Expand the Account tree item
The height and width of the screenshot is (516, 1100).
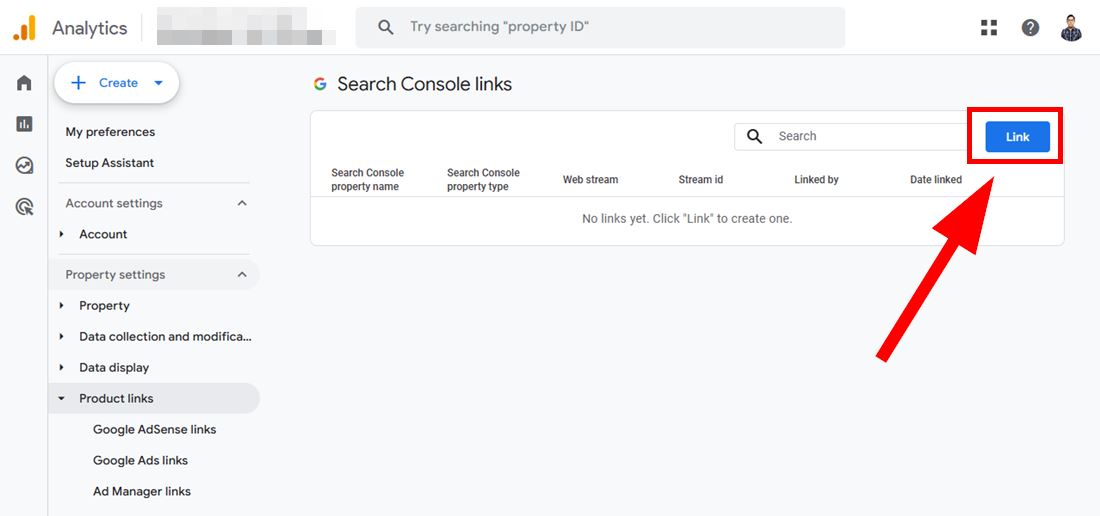click(x=62, y=234)
